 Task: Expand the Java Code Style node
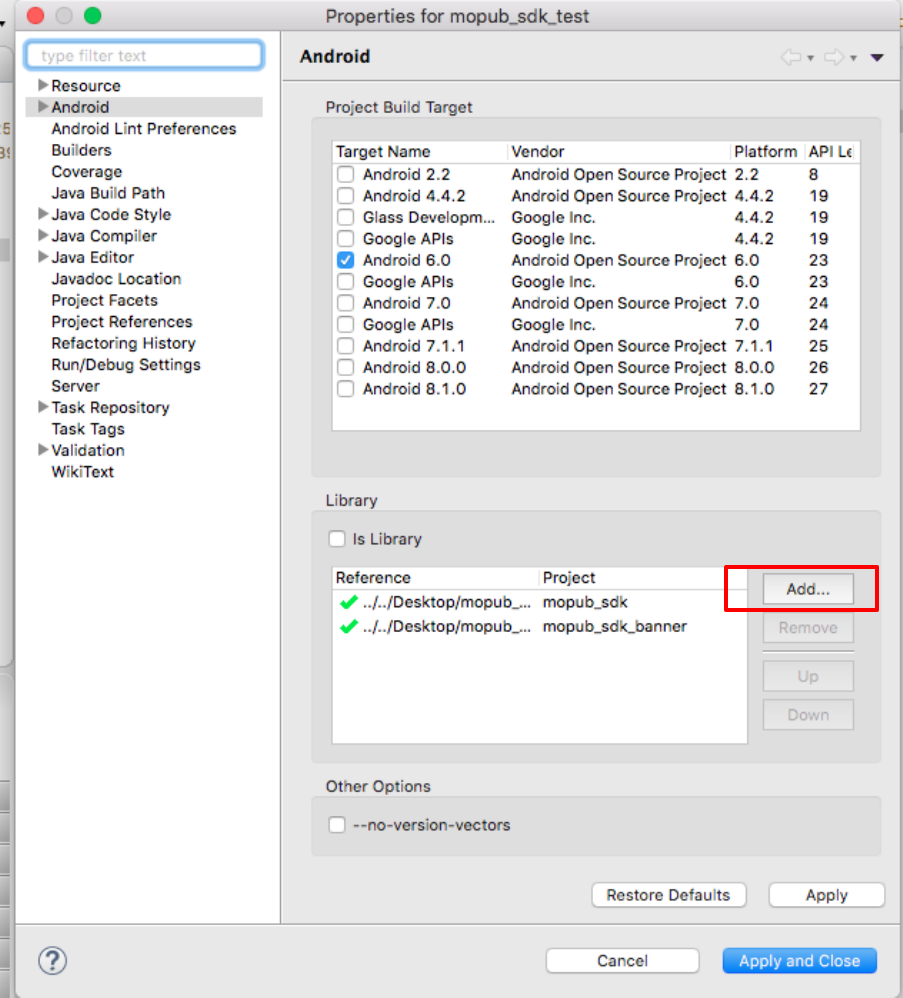[43, 214]
